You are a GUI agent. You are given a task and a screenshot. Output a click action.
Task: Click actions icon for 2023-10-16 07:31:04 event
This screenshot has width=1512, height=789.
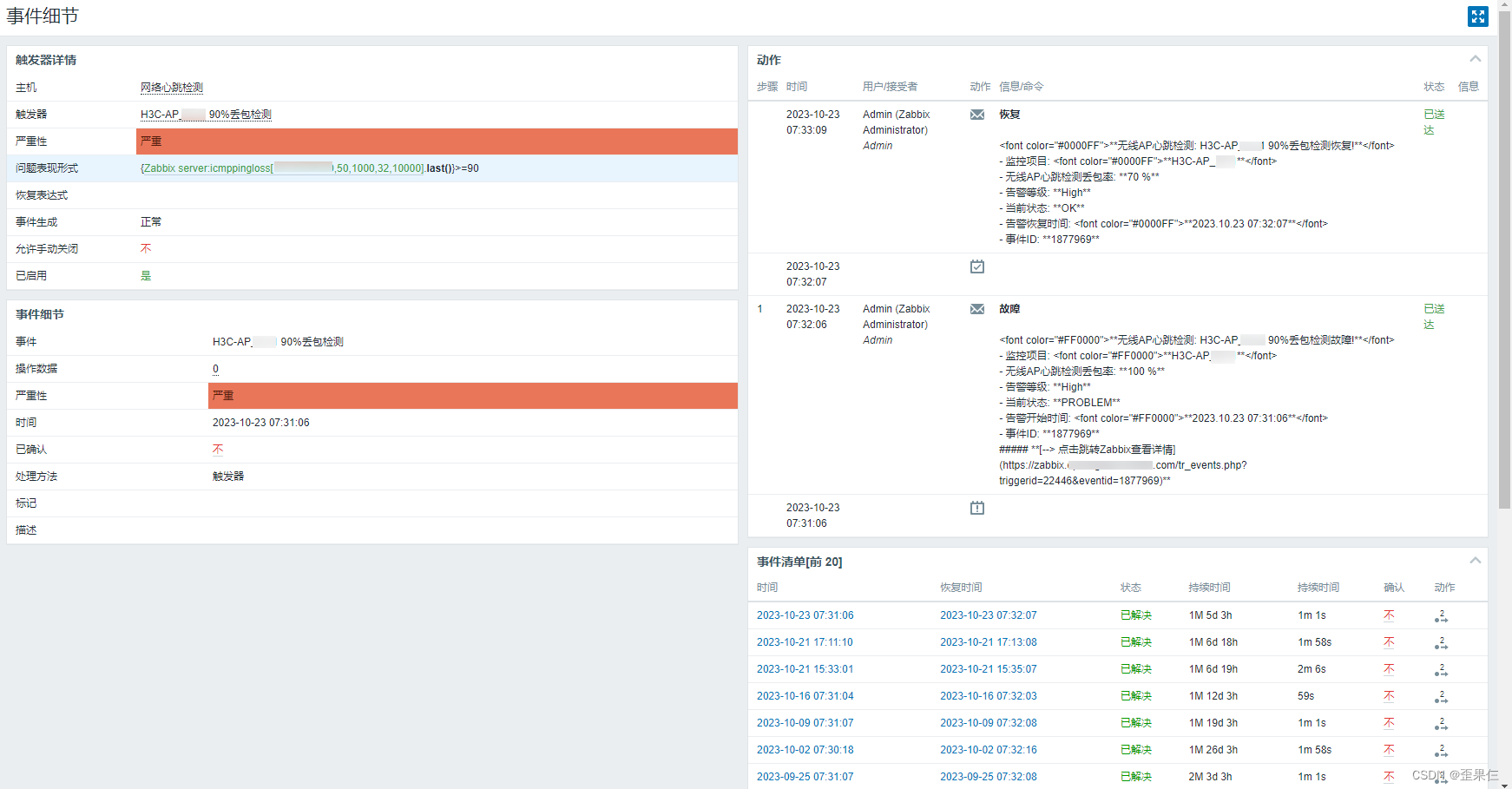pos(1441,697)
